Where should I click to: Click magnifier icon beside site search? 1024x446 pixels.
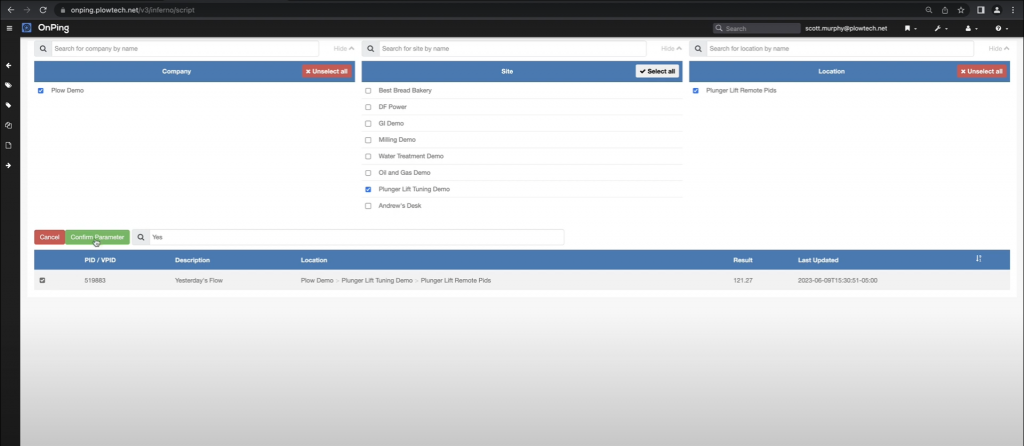[370, 49]
